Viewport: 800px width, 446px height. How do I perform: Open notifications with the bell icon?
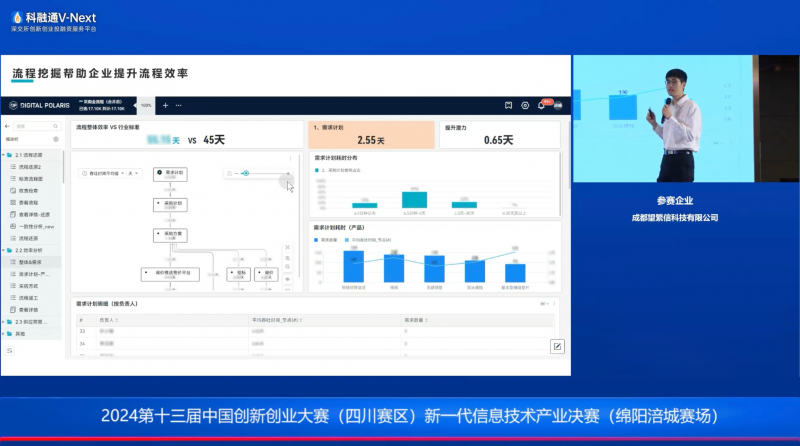pyautogui.click(x=541, y=106)
